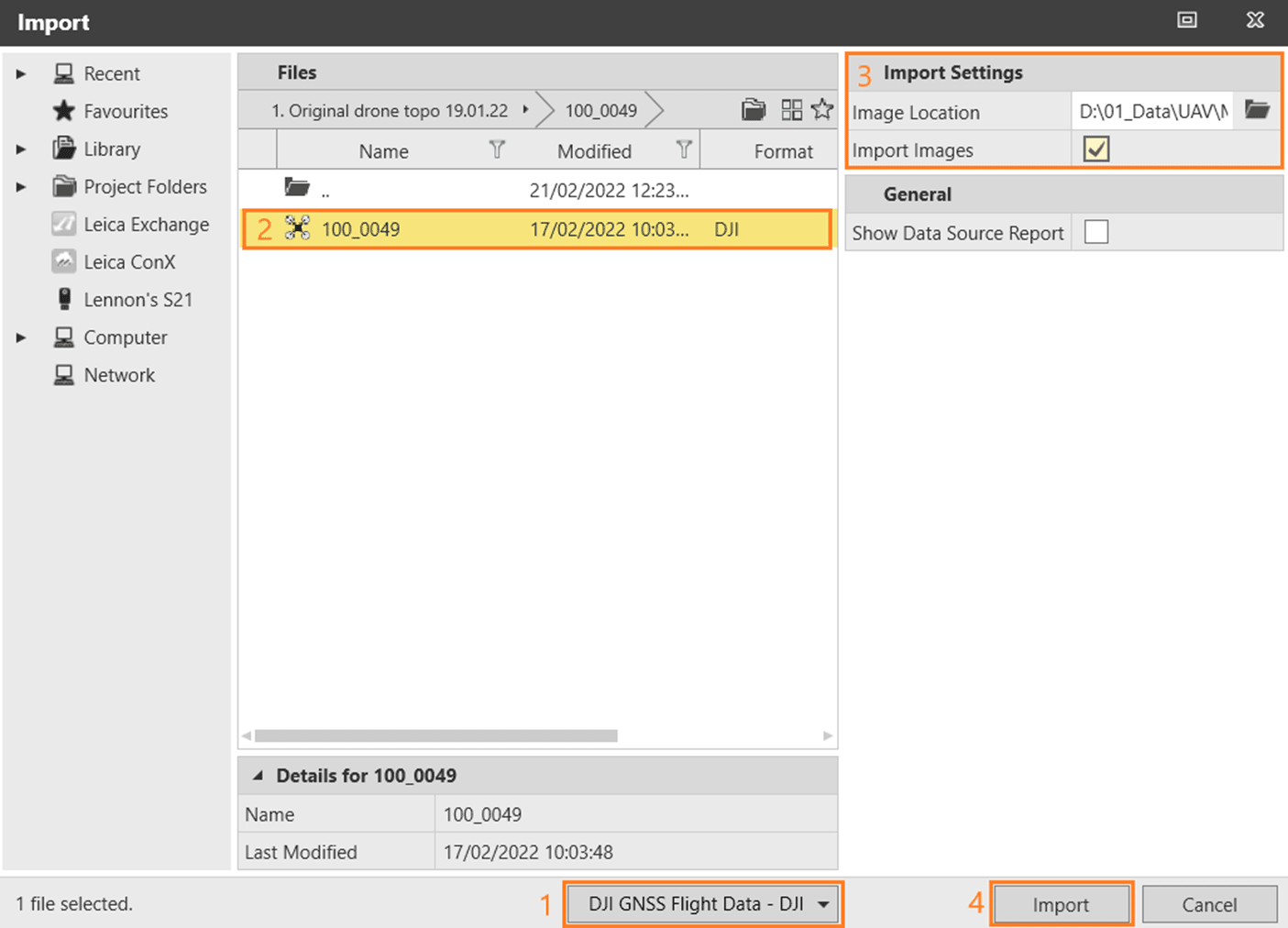Collapse the Details for 100_0049 section

click(259, 776)
